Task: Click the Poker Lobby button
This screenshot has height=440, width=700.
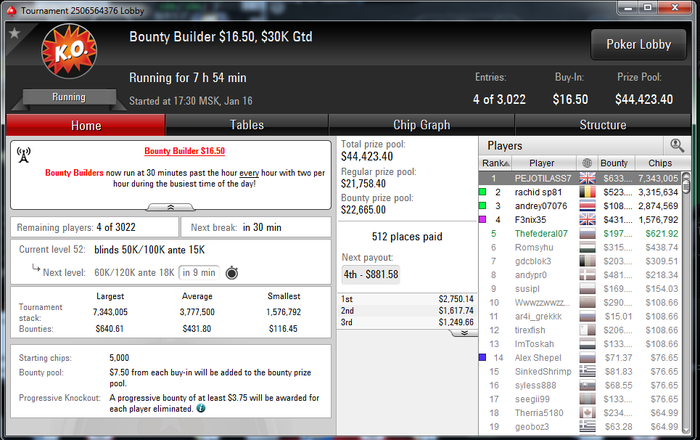Action: click(638, 45)
